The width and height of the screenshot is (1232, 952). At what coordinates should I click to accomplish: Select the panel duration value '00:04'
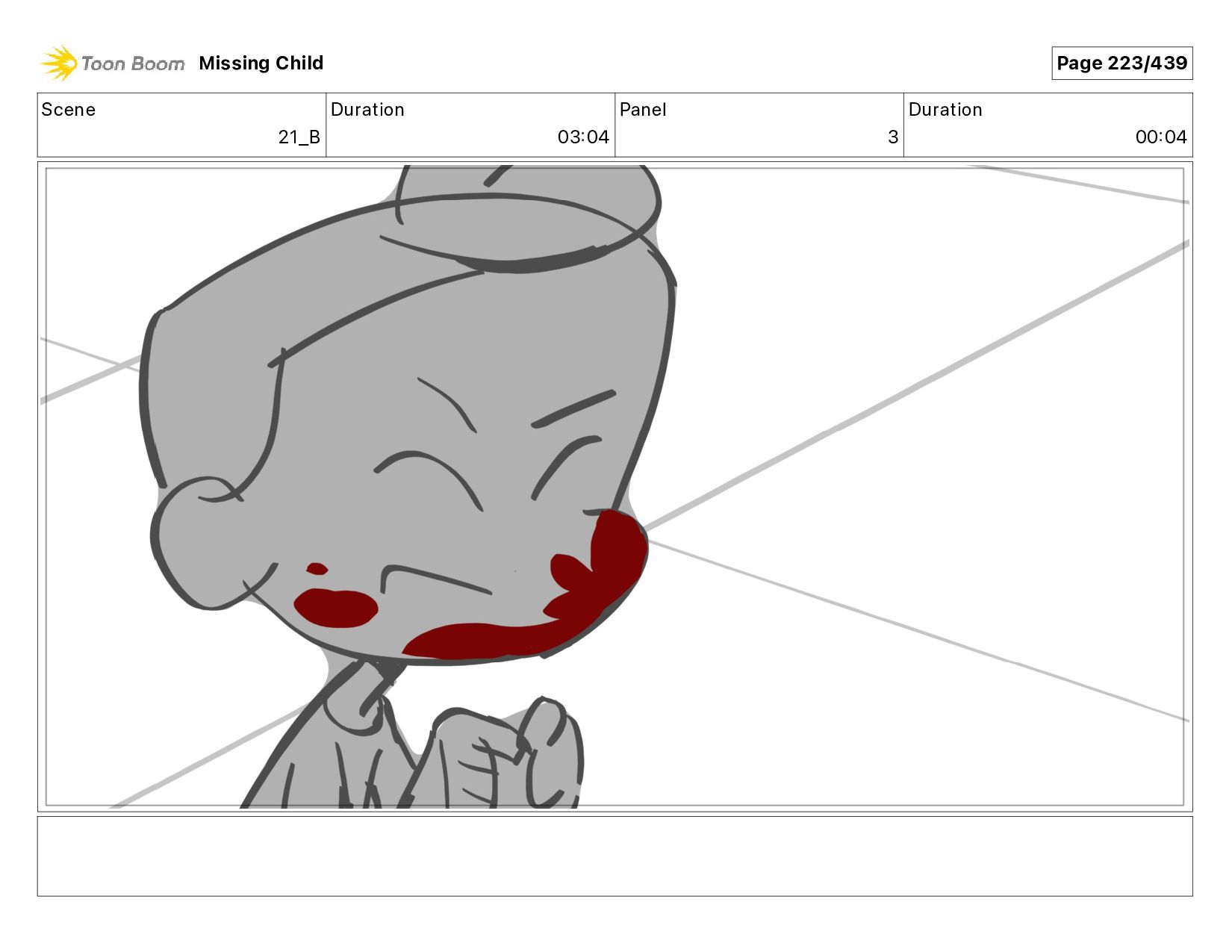1161,137
